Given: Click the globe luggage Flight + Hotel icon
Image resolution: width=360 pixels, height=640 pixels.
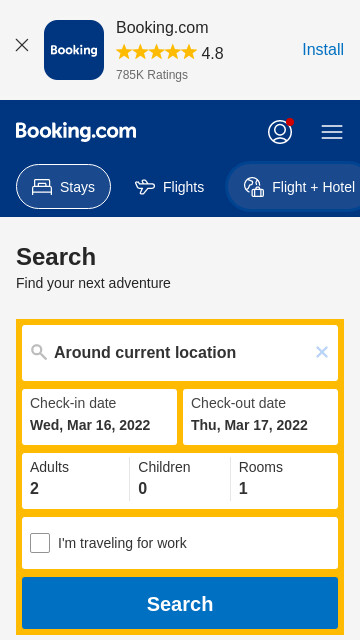Looking at the screenshot, I should tap(254, 187).
